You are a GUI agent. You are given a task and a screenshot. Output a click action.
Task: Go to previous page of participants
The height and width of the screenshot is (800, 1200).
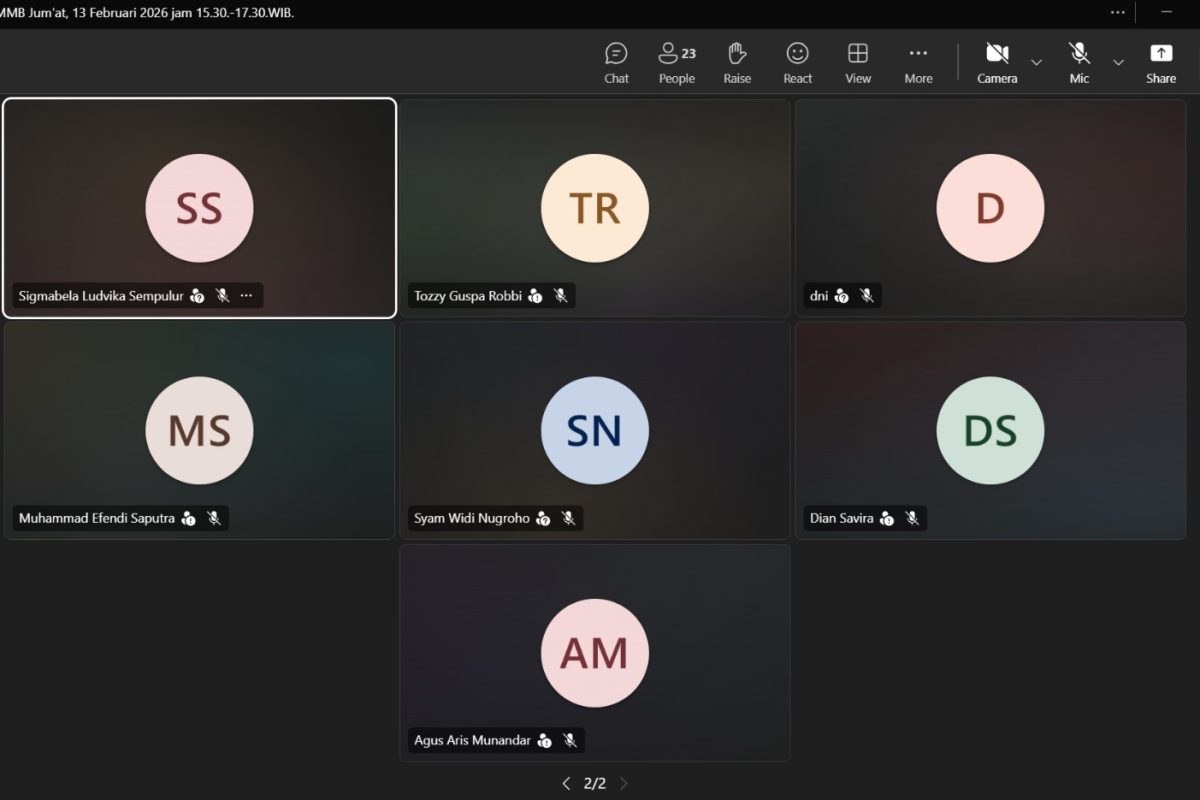pos(566,783)
